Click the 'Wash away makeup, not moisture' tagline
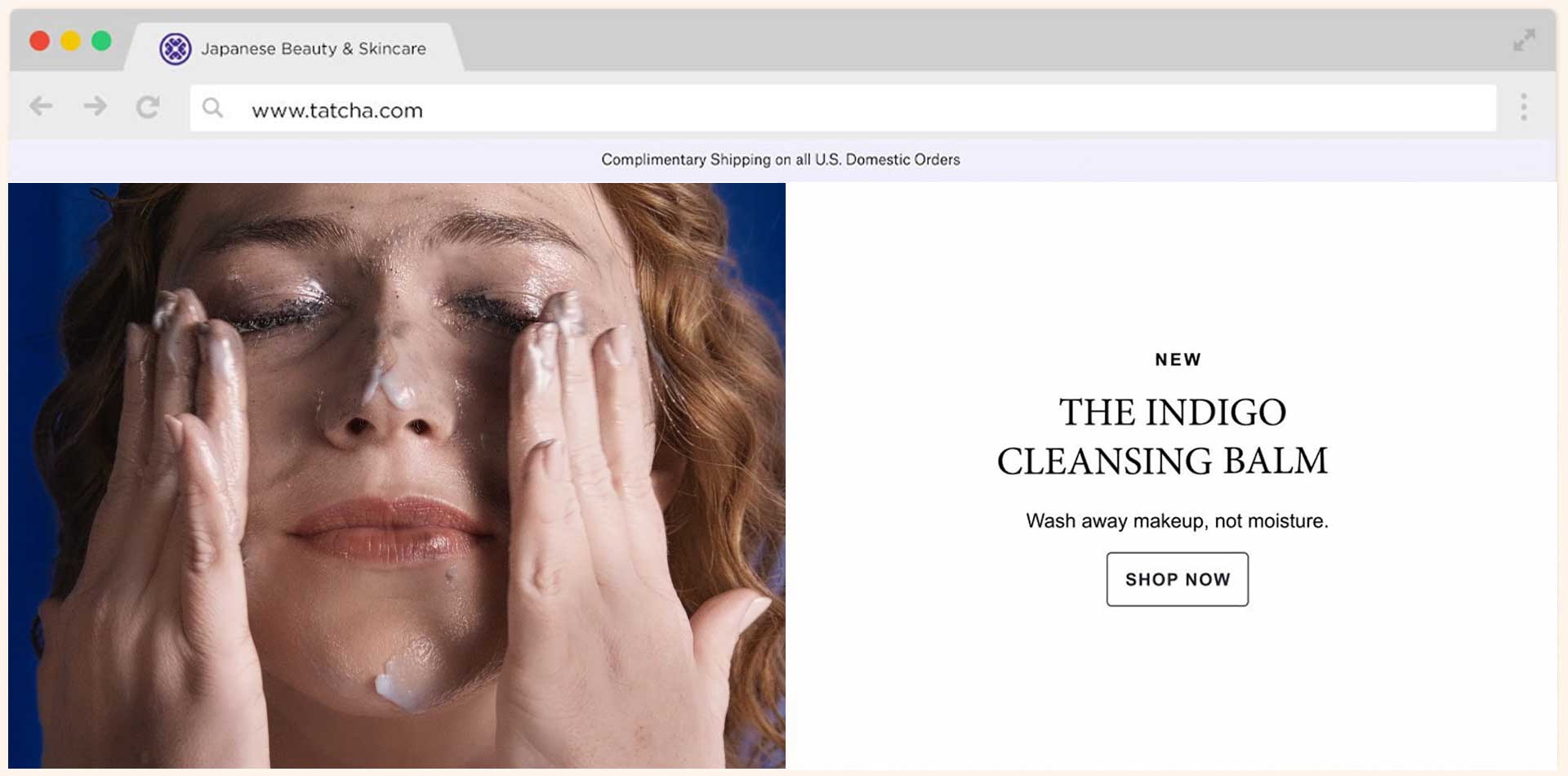The image size is (1568, 776). [x=1177, y=521]
